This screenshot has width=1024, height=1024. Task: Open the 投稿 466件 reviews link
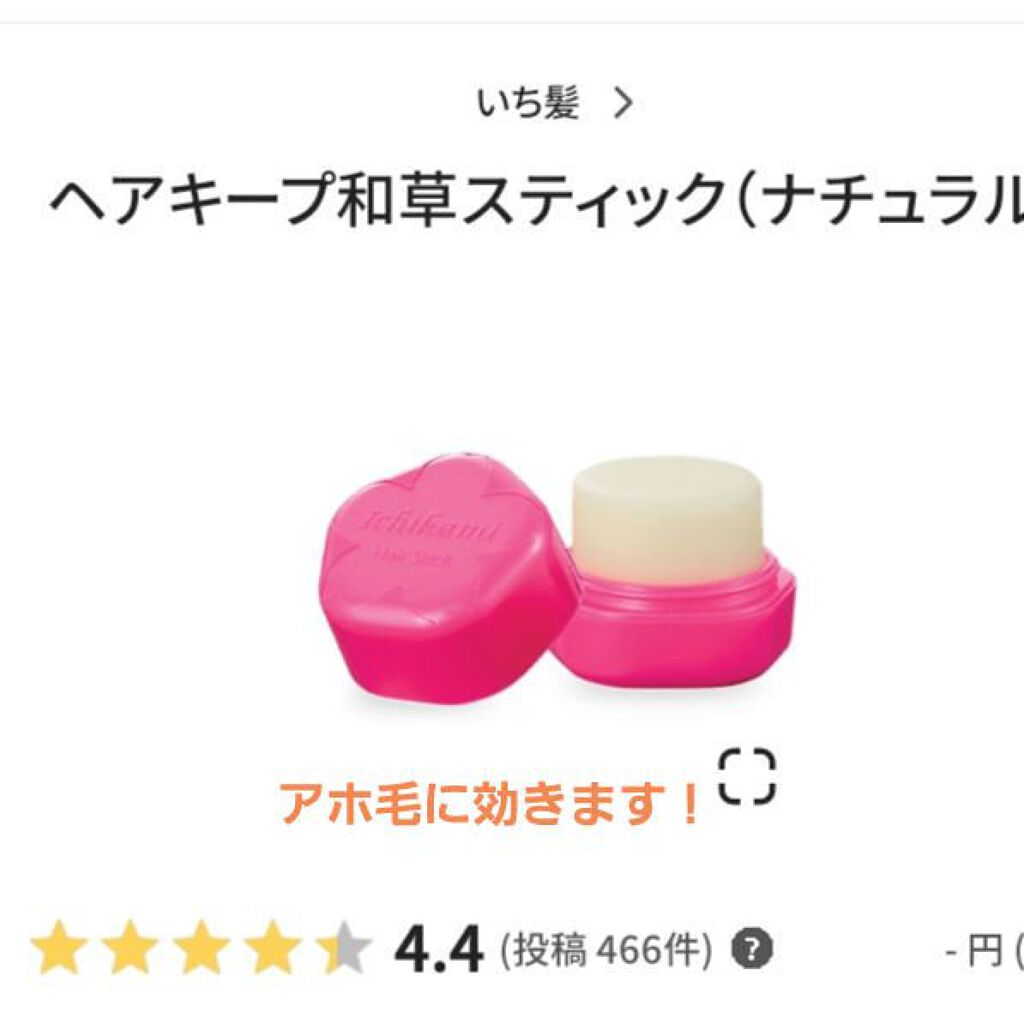click(x=606, y=950)
